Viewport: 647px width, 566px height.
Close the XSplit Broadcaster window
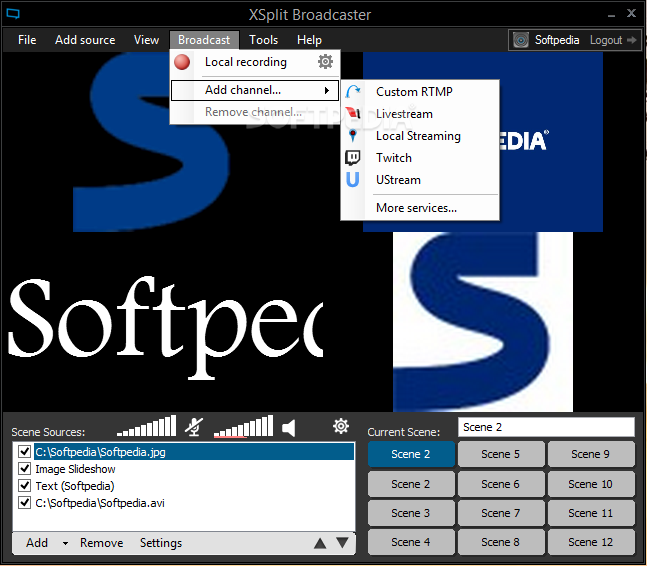[631, 13]
